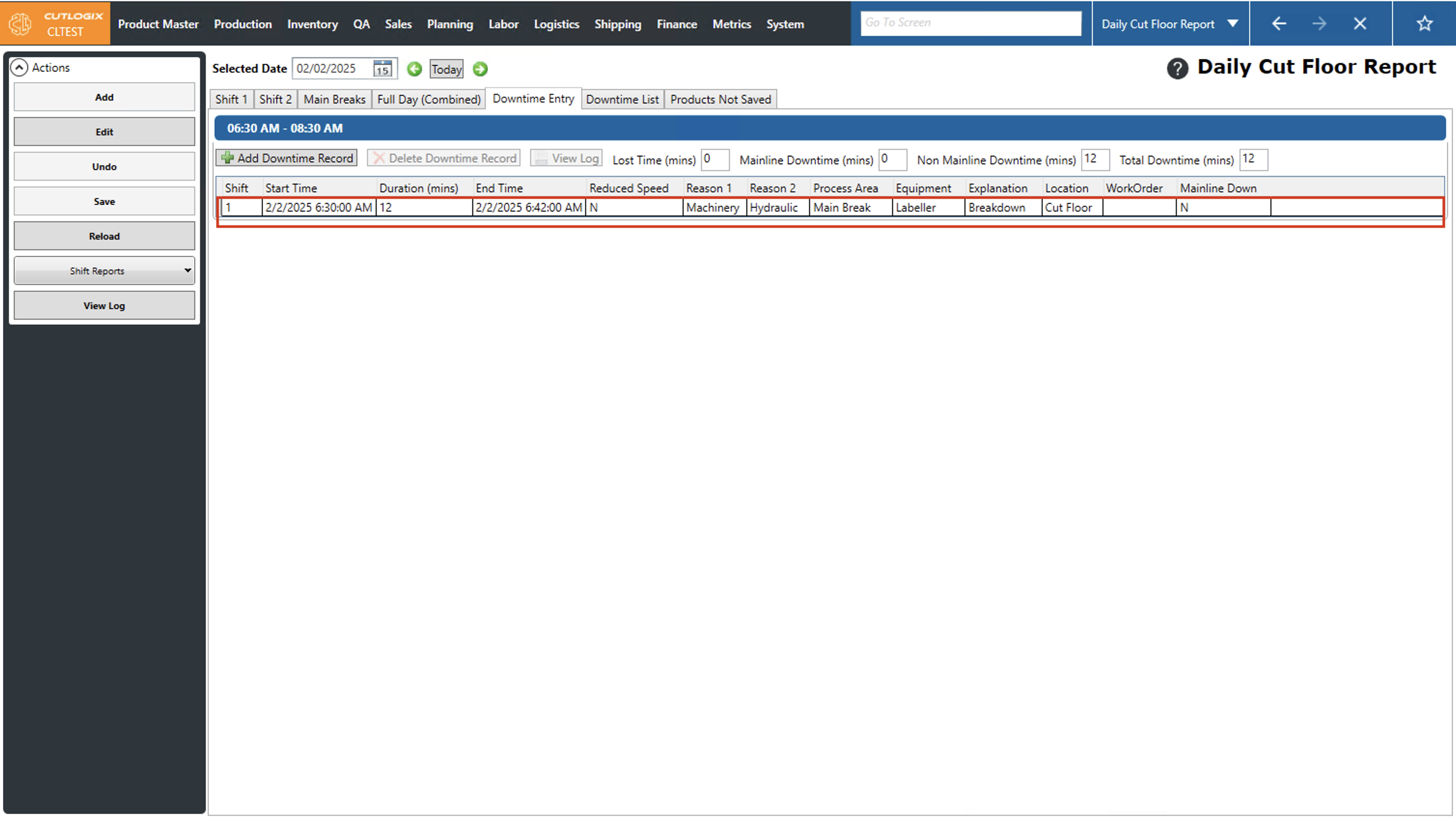Open the Production menu
This screenshot has height=817, width=1456.
[x=242, y=24]
